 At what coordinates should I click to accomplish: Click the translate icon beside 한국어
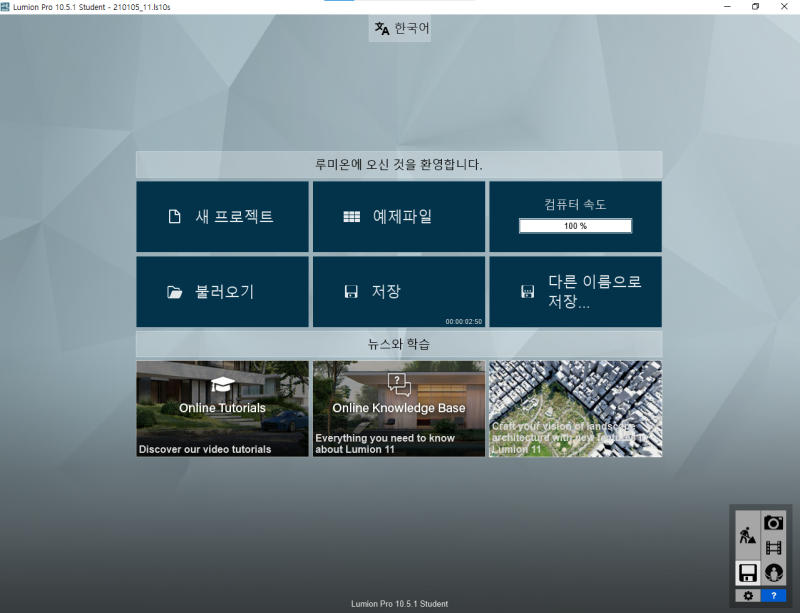pos(382,29)
